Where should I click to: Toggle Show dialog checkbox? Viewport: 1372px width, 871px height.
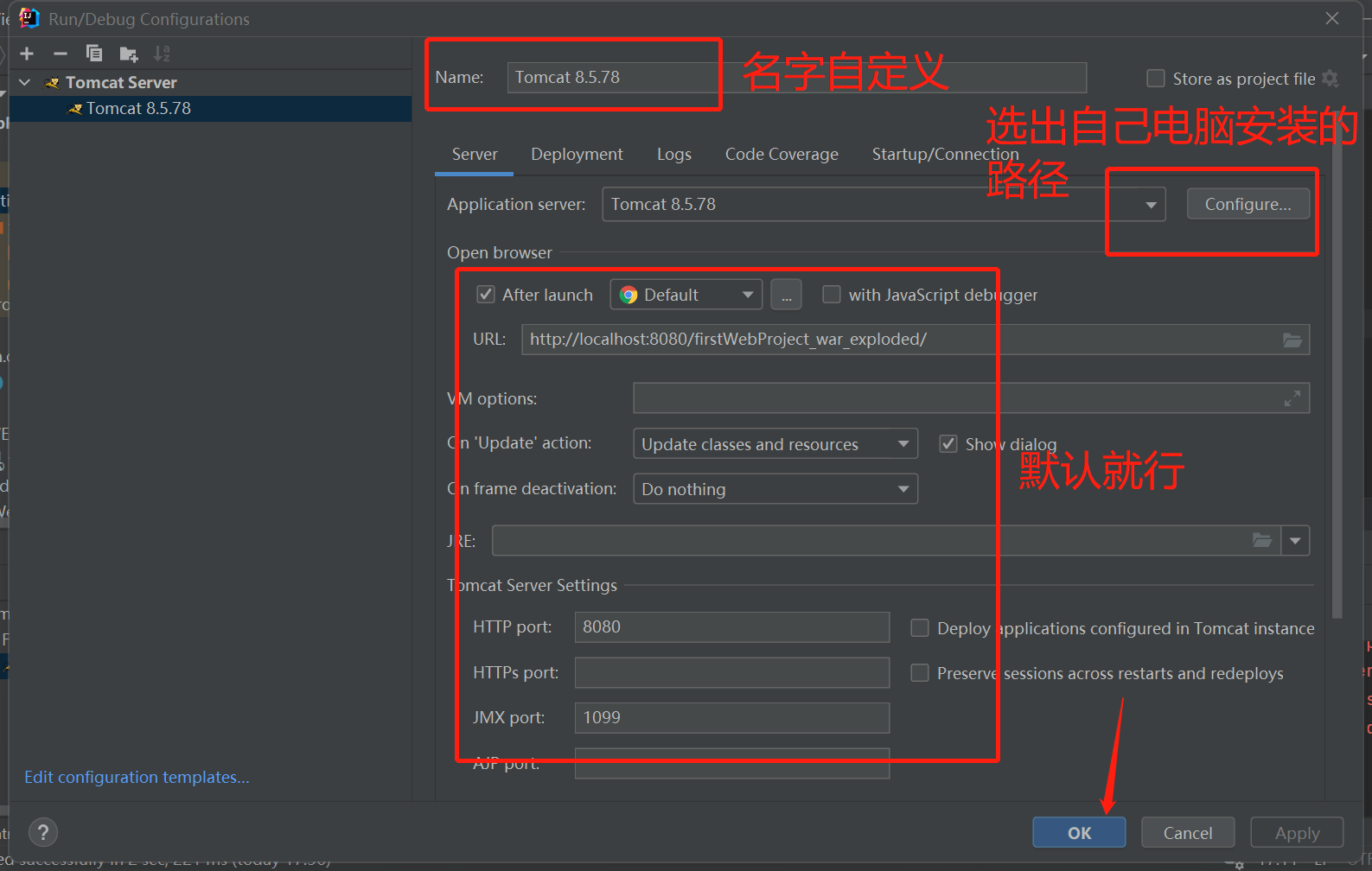tap(948, 444)
